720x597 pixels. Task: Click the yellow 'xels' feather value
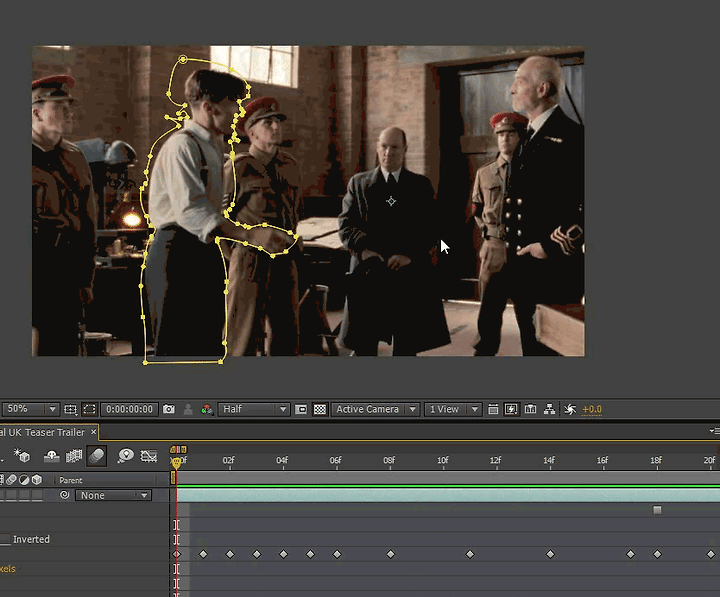tap(8, 569)
